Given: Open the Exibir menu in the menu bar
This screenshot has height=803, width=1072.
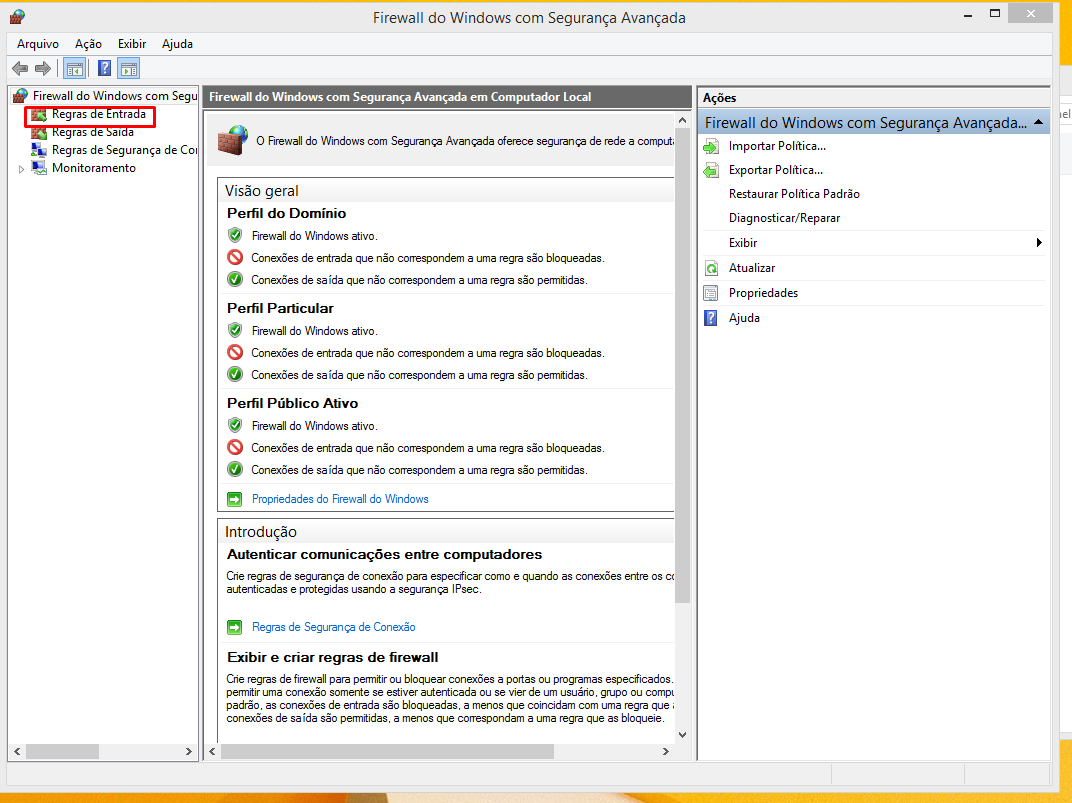Looking at the screenshot, I should [132, 44].
